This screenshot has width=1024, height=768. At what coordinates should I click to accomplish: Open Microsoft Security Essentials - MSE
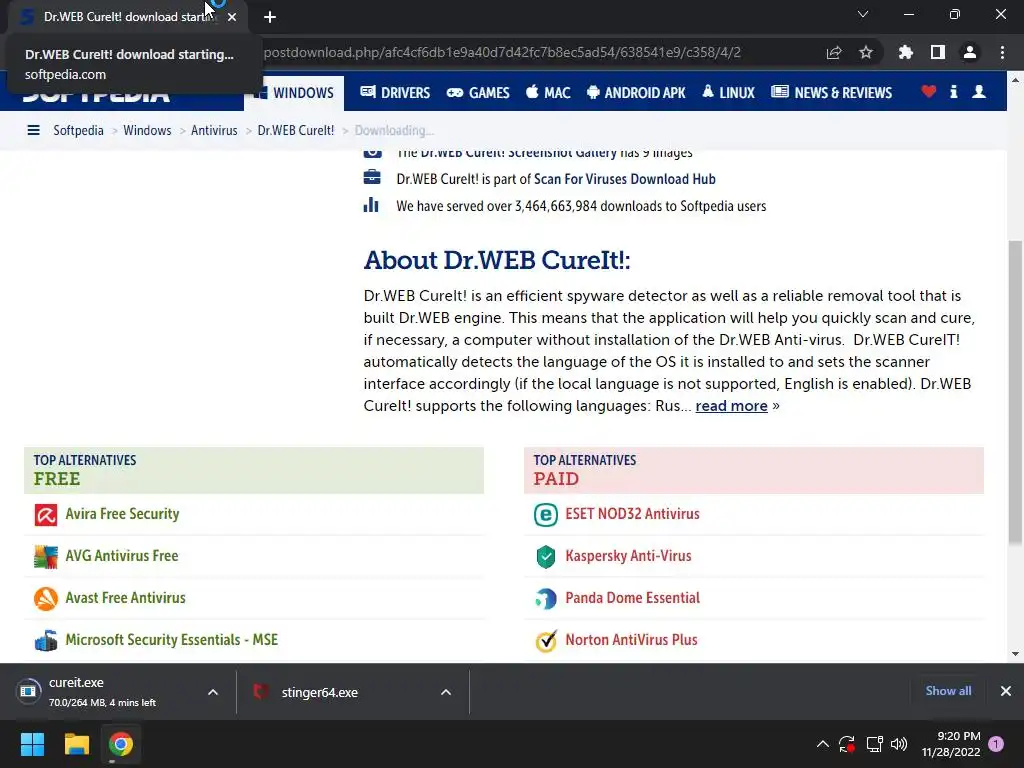tap(172, 639)
